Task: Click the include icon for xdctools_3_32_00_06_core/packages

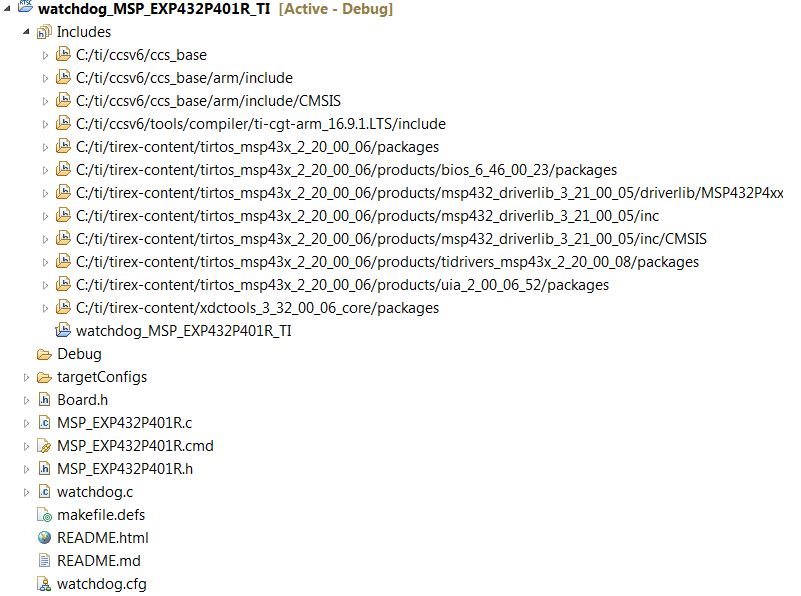Action: pos(63,307)
